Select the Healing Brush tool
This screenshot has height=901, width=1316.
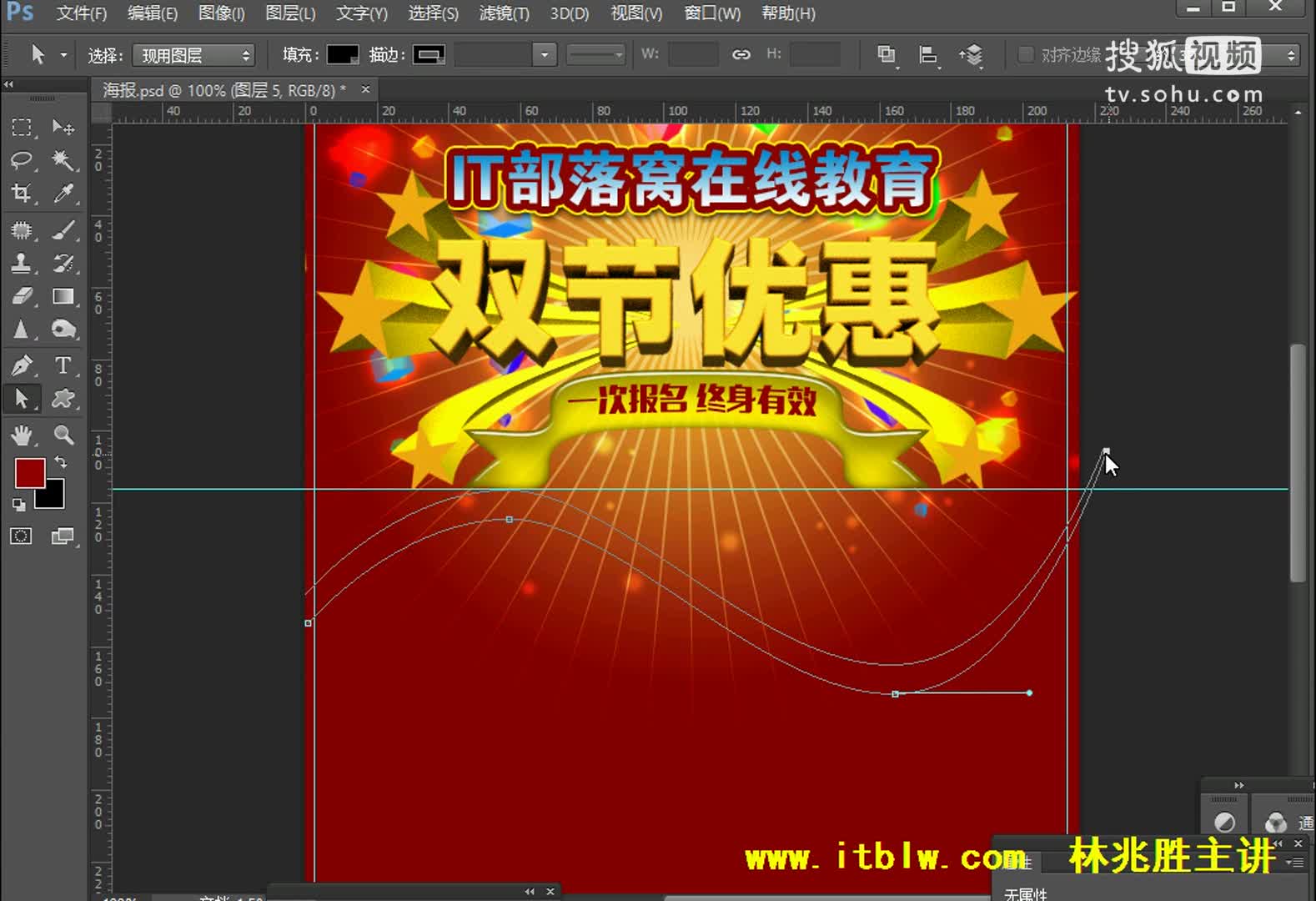click(22, 230)
